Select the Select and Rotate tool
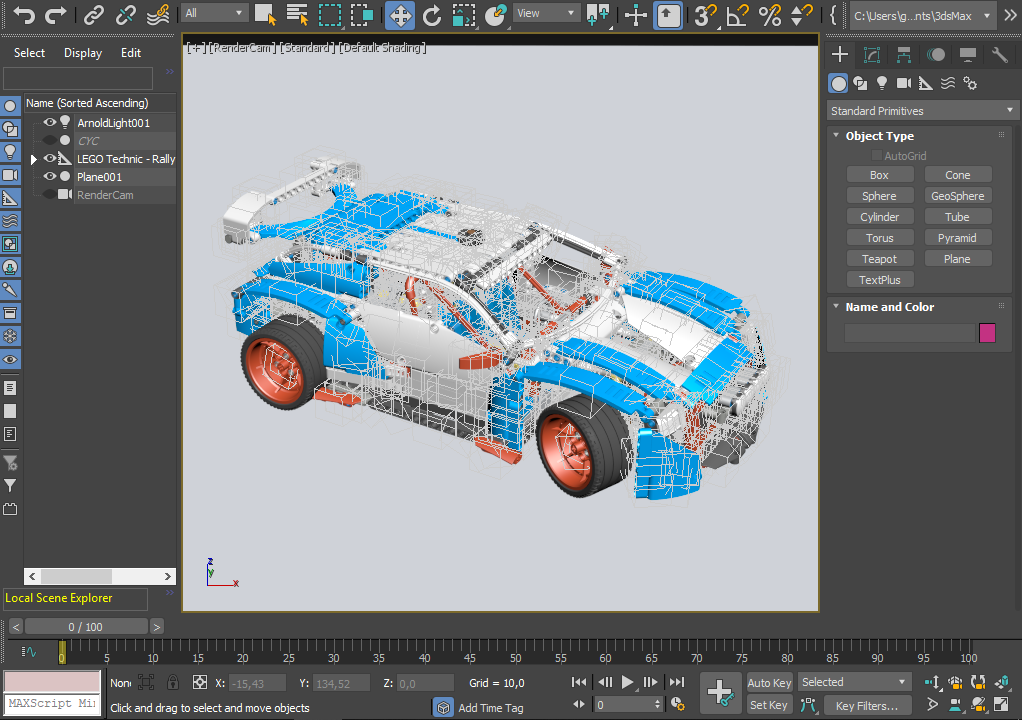 [x=432, y=14]
